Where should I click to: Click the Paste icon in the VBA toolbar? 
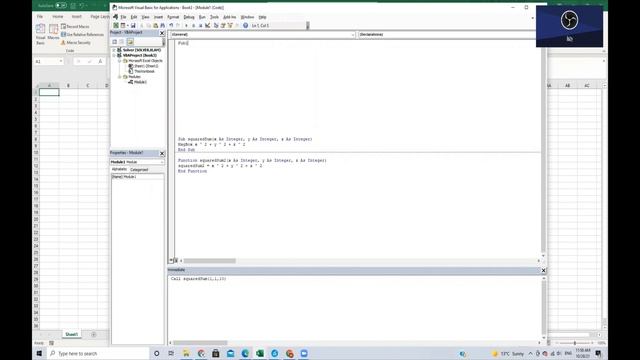[156, 25]
